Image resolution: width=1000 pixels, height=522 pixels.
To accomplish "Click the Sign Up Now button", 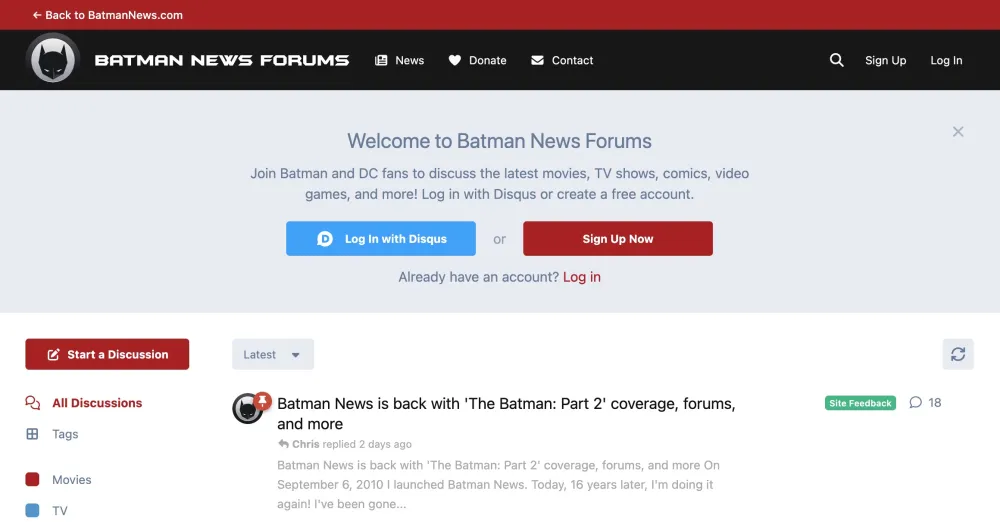I will (617, 239).
